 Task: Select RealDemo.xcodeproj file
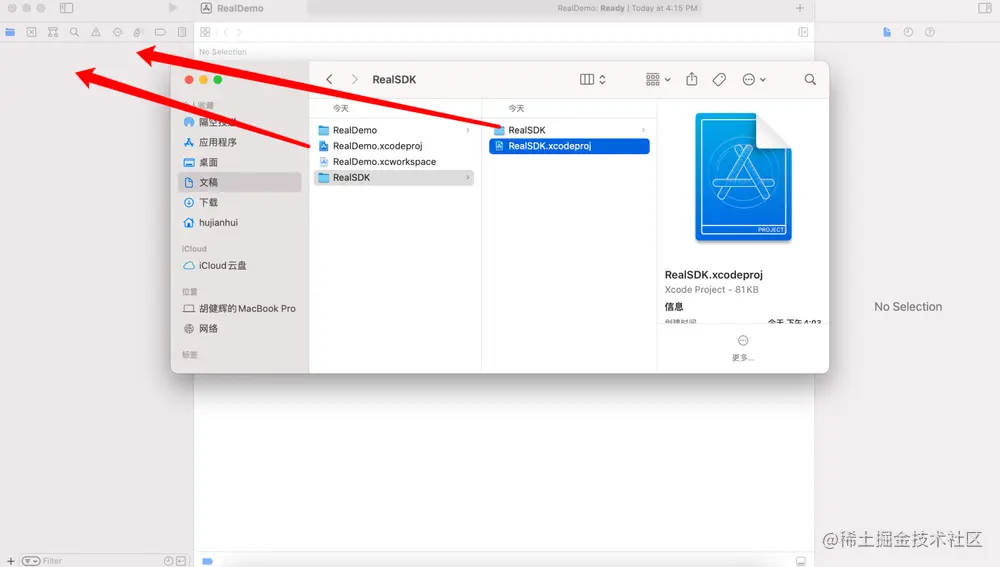pyautogui.click(x=394, y=146)
